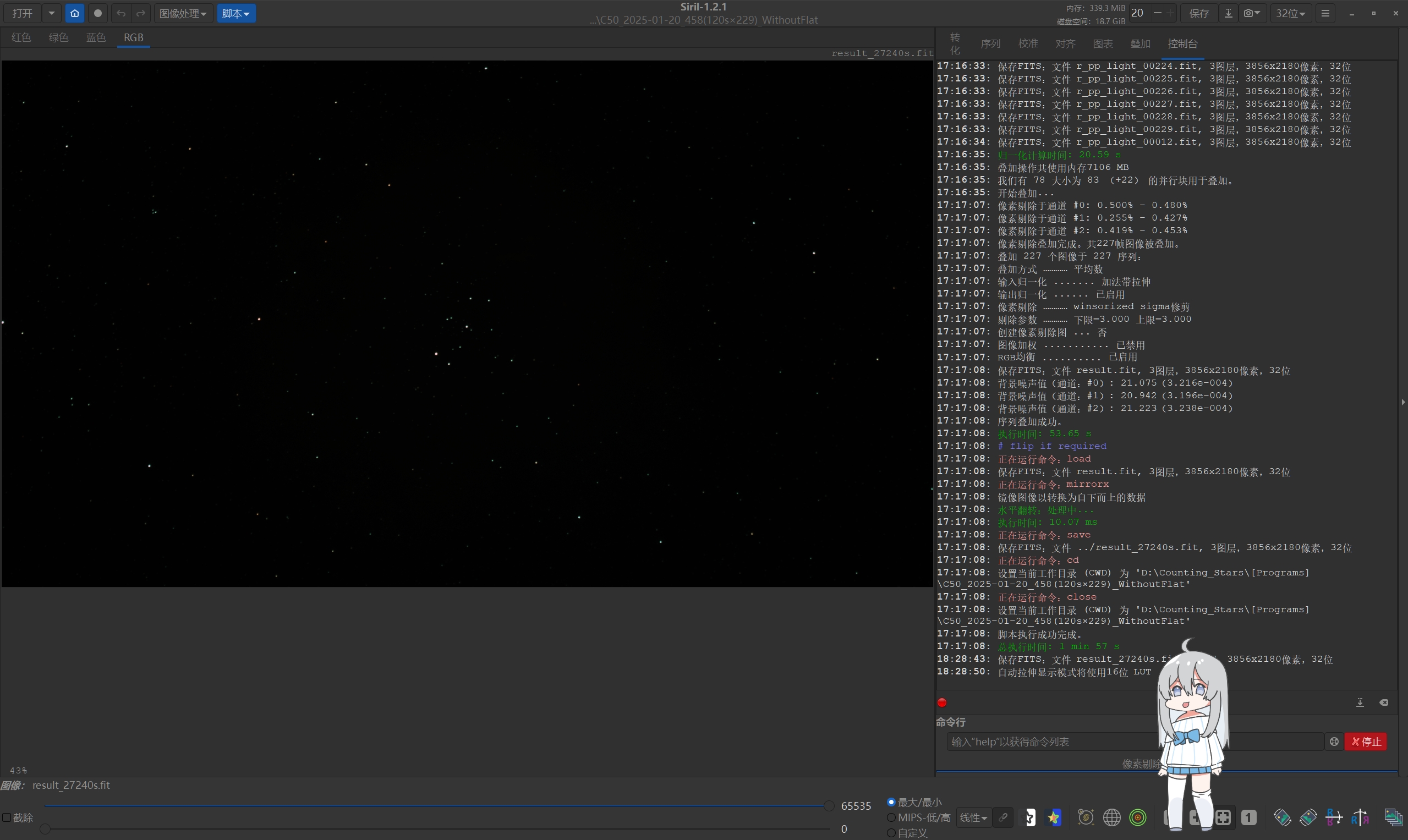Open the hamburger main menu
Image resolution: width=1408 pixels, height=840 pixels.
coord(1325,14)
